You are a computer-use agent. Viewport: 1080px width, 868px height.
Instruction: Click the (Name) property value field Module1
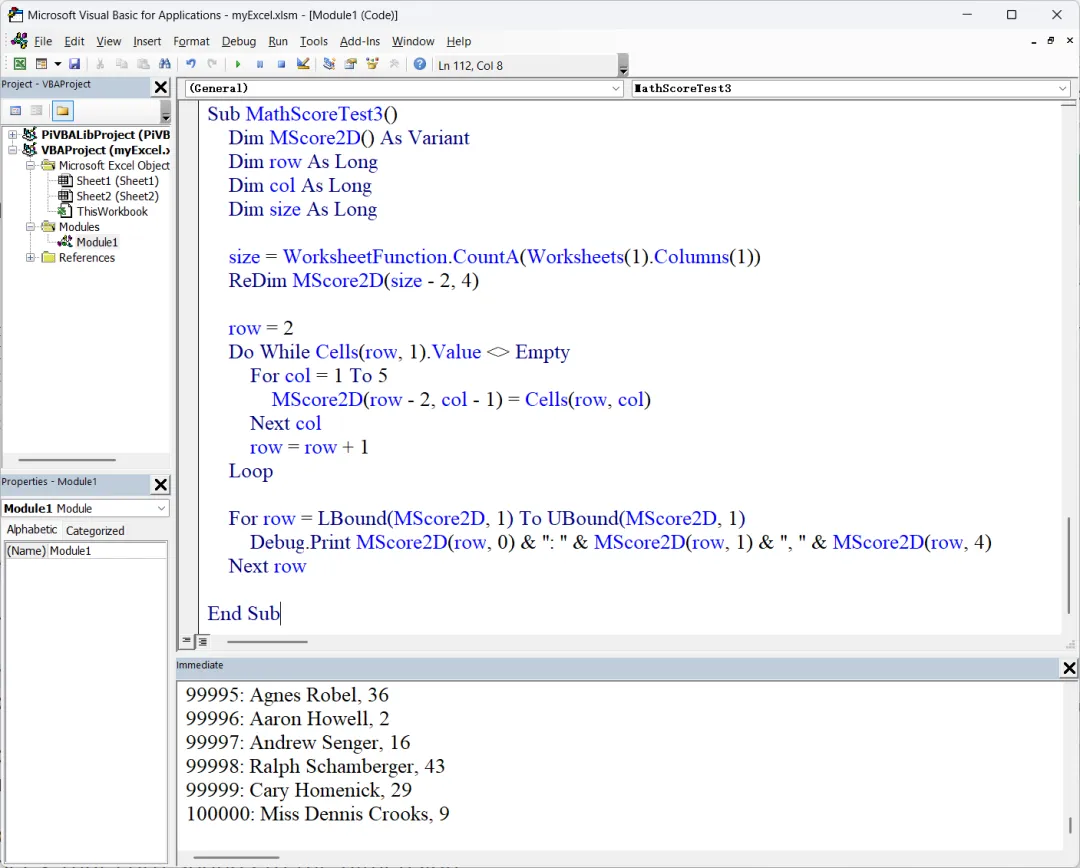point(107,550)
